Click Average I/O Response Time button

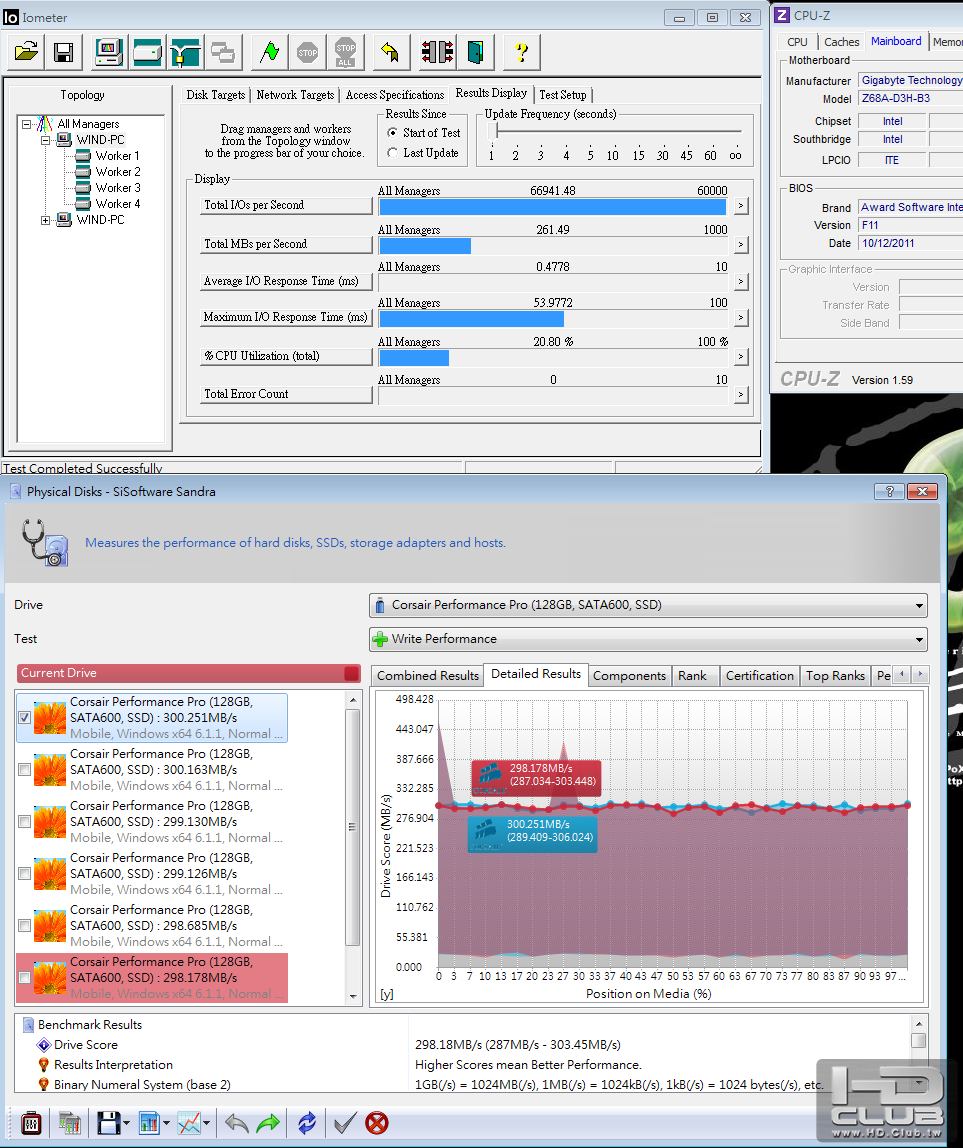point(286,282)
